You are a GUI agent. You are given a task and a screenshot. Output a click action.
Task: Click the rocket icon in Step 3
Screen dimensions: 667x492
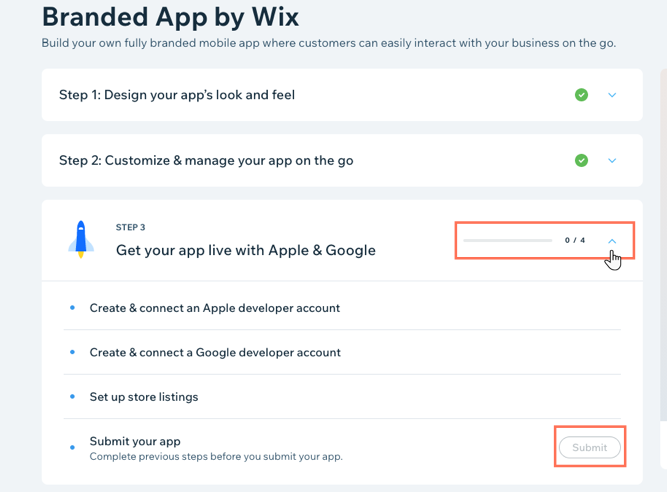(81, 239)
